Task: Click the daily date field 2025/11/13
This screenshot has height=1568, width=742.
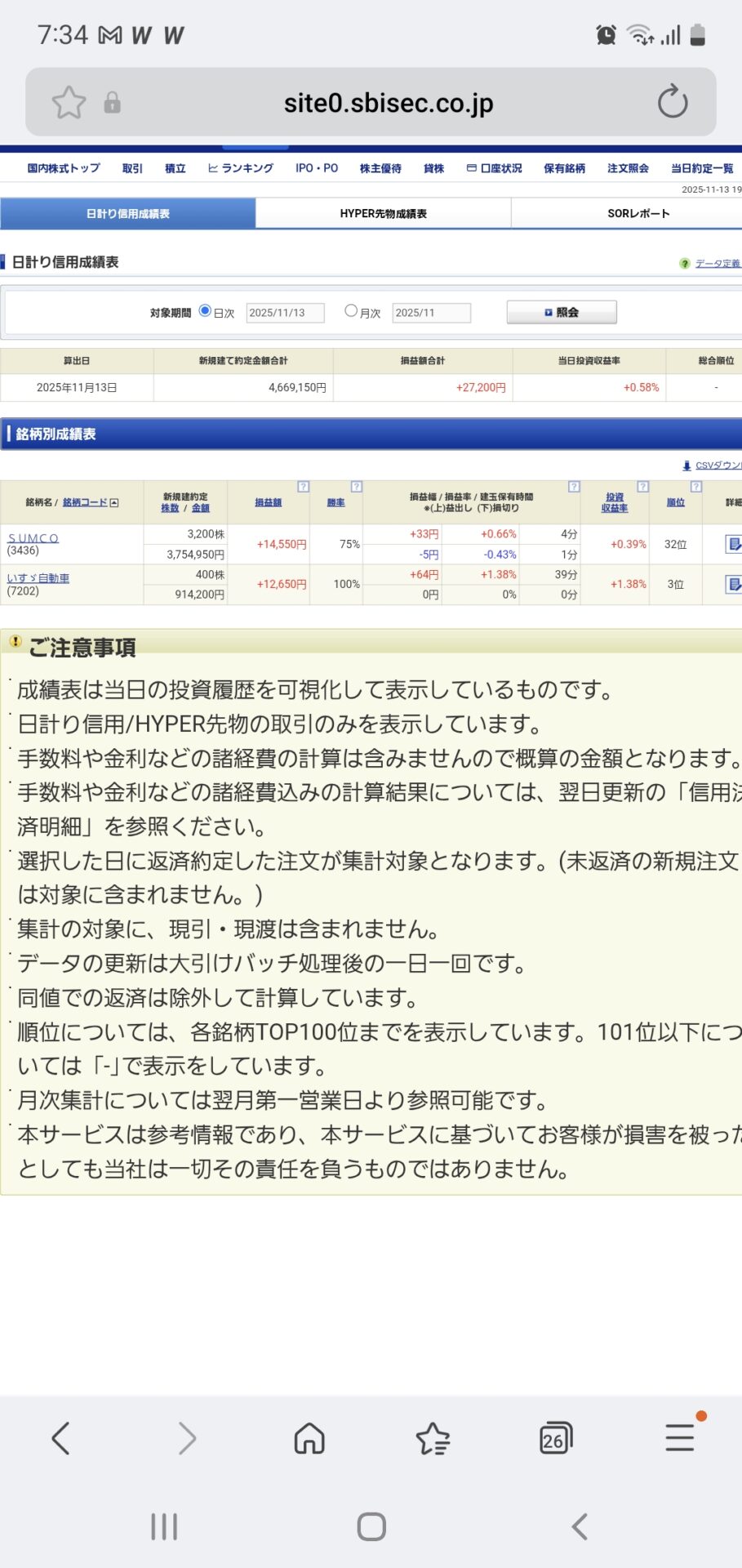Action: [x=285, y=313]
